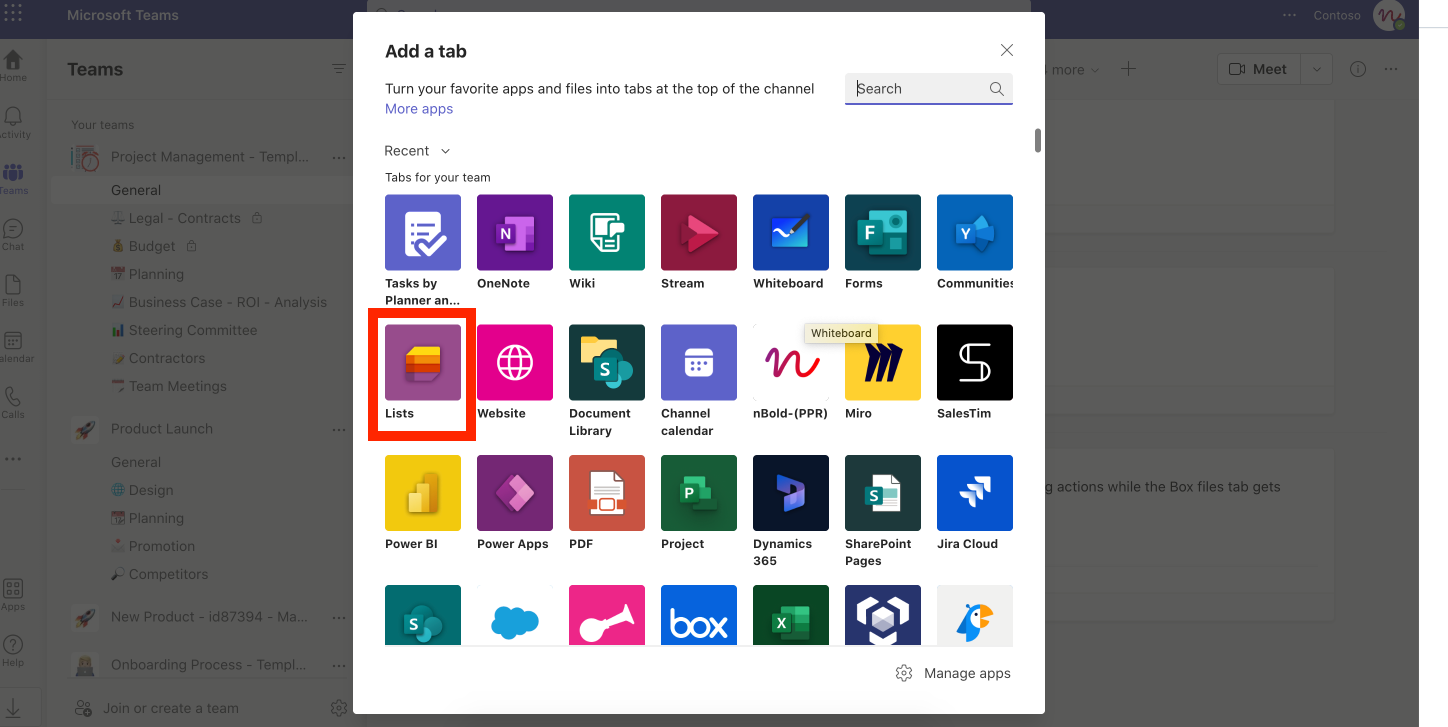Select the Lists app tile

pos(423,362)
